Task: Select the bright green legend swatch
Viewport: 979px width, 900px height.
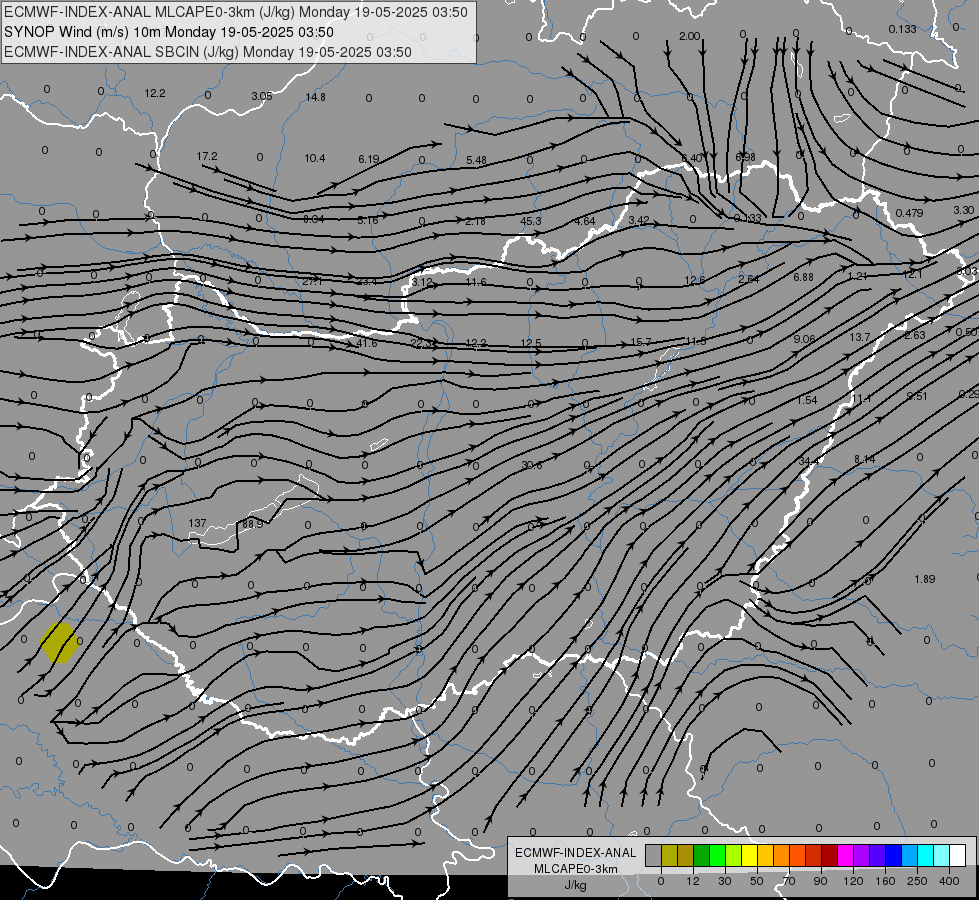Action: click(717, 856)
